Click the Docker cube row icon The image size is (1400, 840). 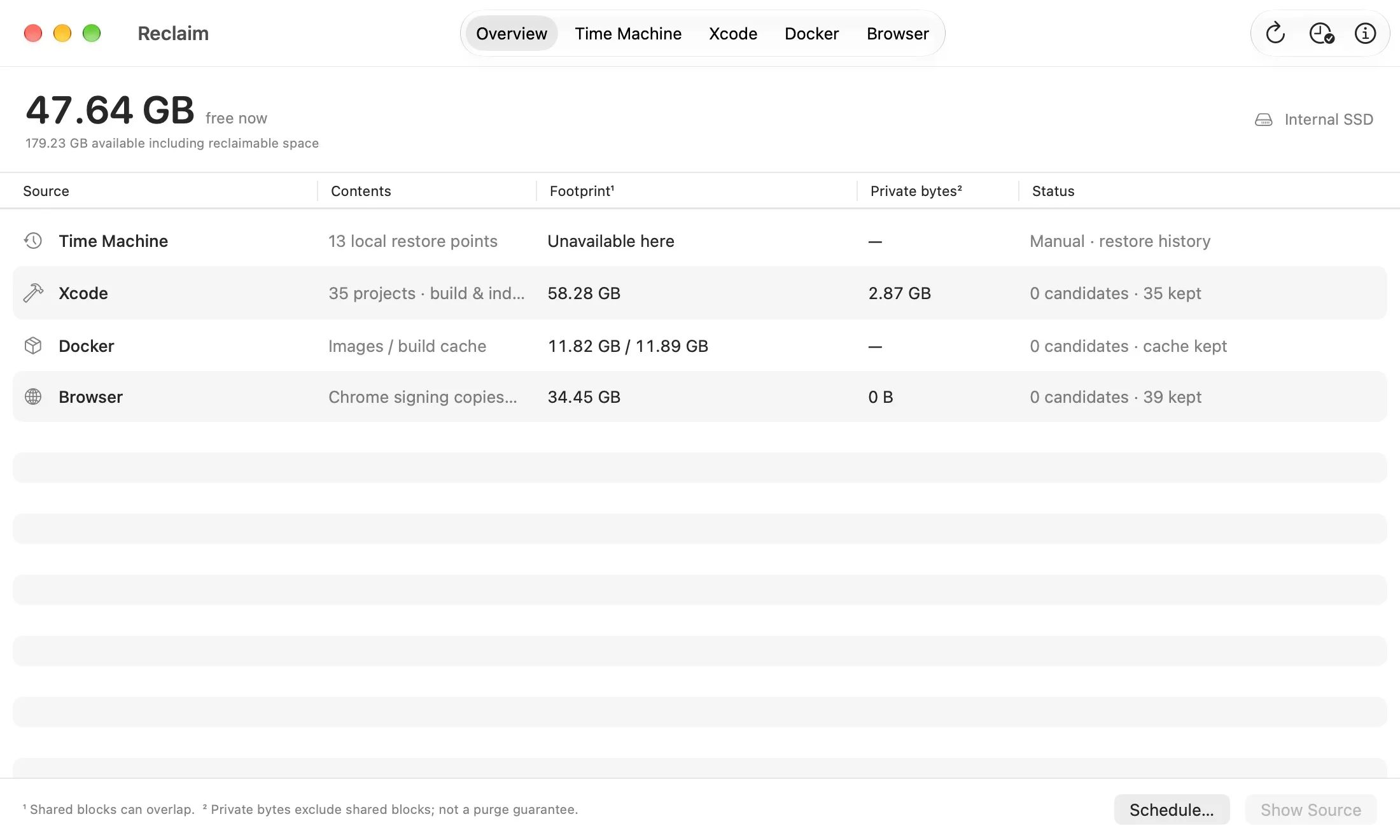tap(33, 346)
